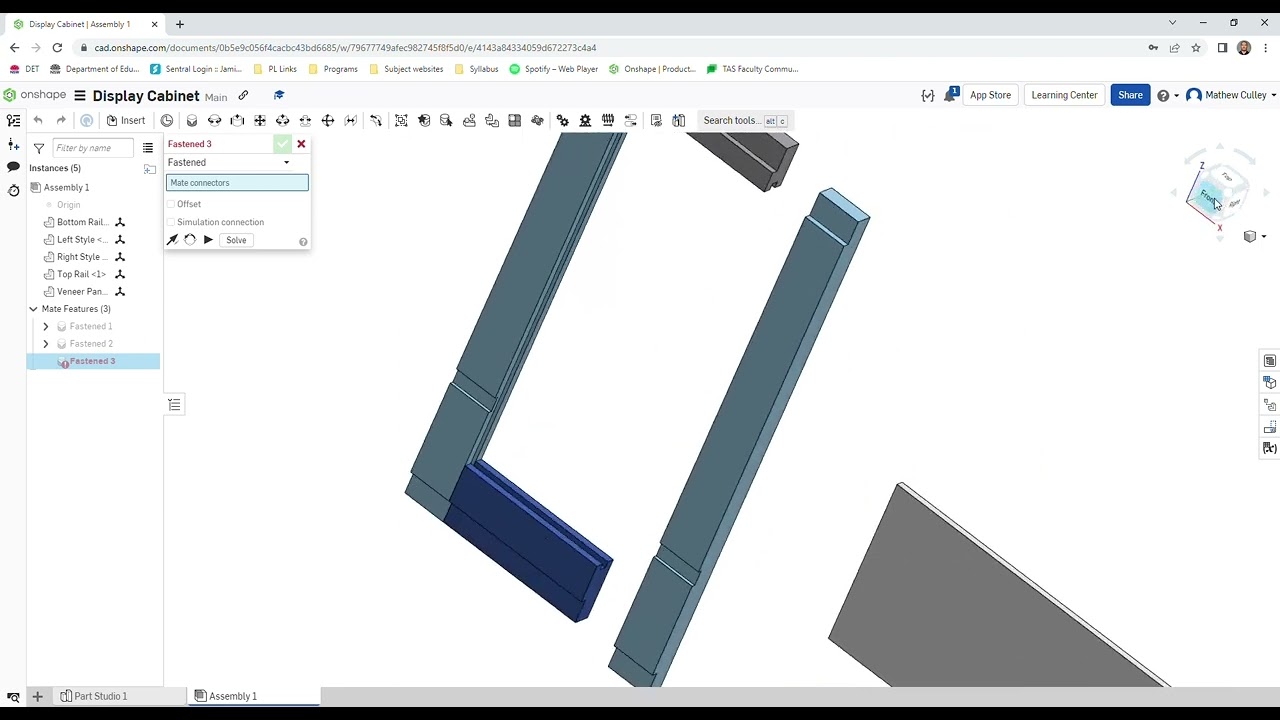Image resolution: width=1280 pixels, height=720 pixels.
Task: Select the Fastened mate tool
Action: pos(192,120)
